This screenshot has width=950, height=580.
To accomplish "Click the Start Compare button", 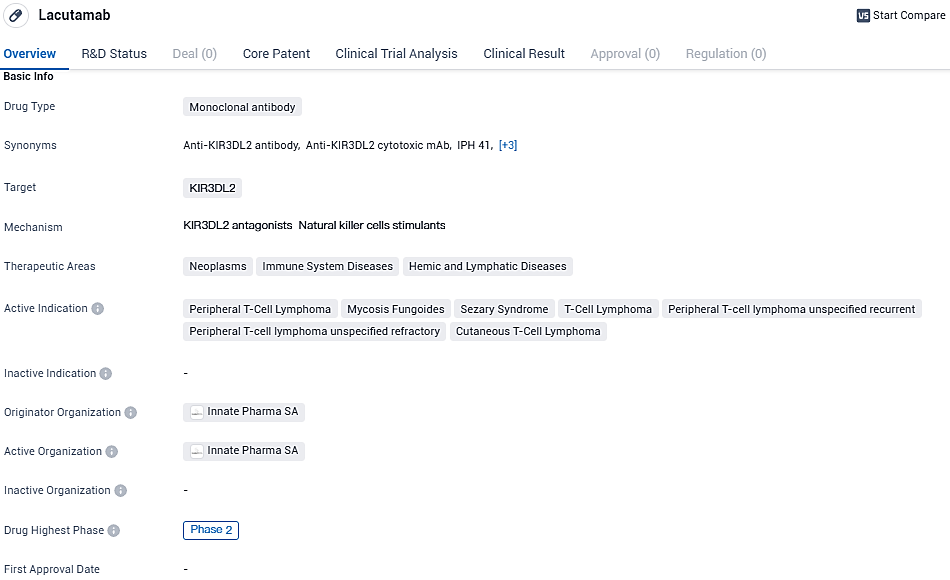I will pyautogui.click(x=908, y=15).
